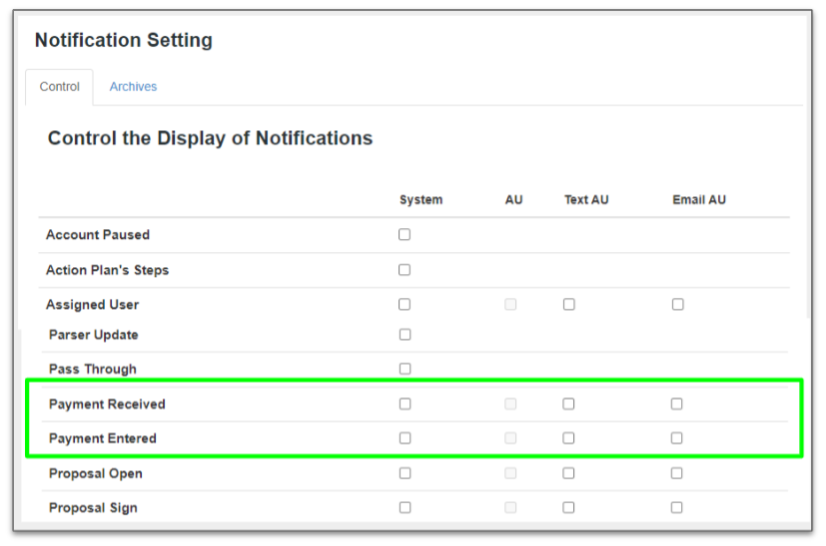Image resolution: width=826 pixels, height=546 pixels.
Task: Check Text AU for Proposal Open
Action: [568, 473]
